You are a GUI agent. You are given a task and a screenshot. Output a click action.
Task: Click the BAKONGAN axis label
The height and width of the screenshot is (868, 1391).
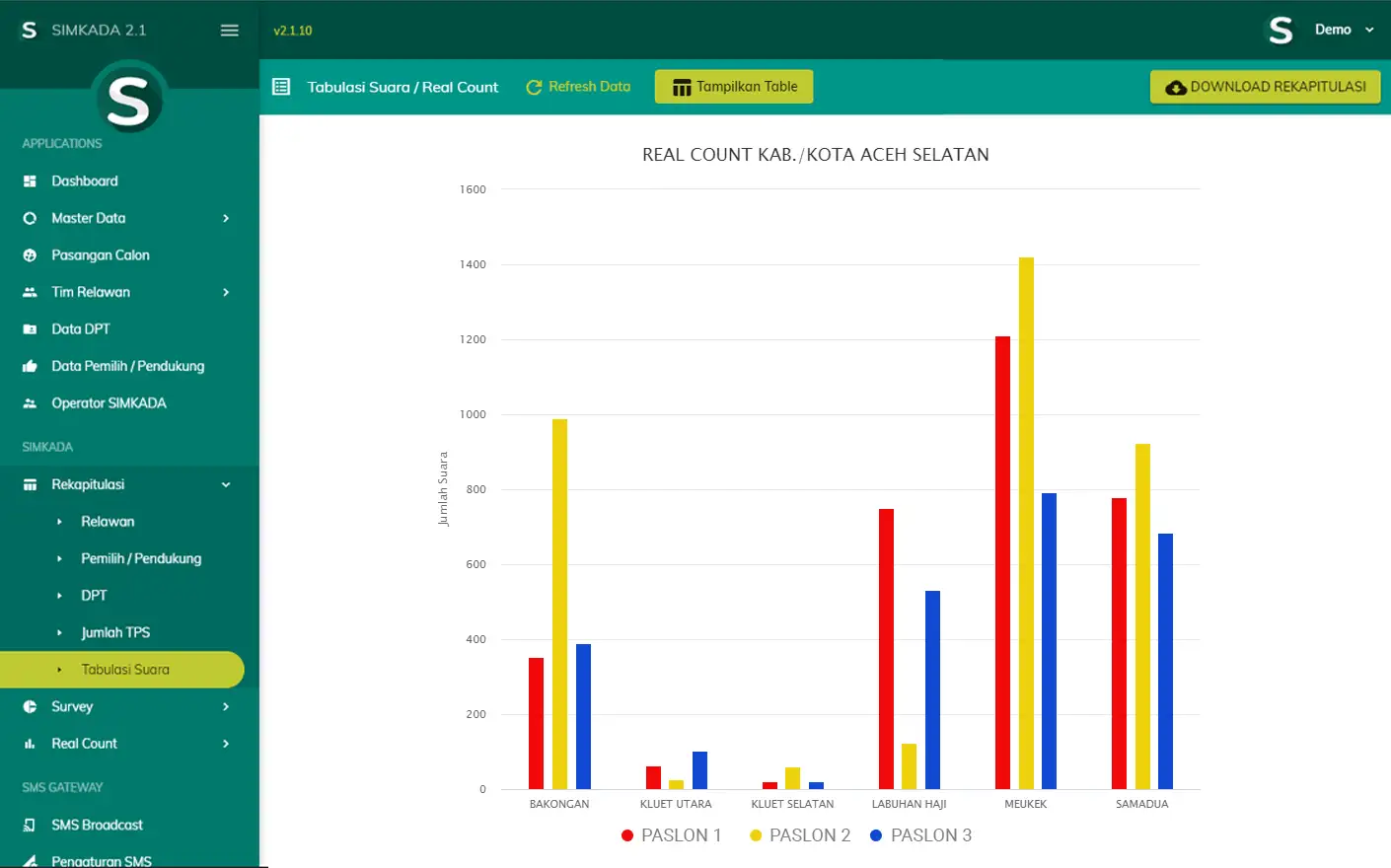coord(559,805)
